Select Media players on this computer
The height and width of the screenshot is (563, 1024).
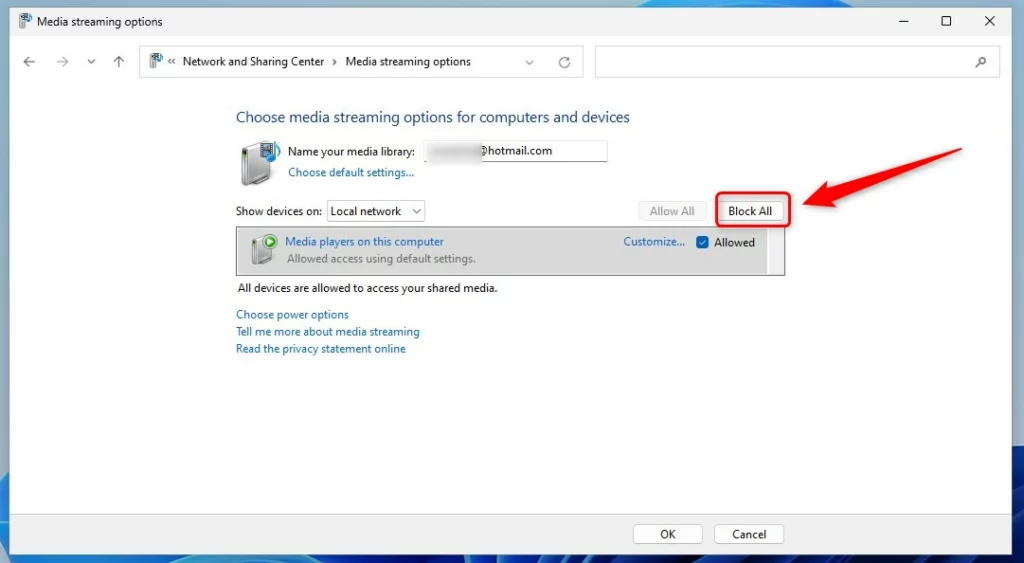point(364,242)
